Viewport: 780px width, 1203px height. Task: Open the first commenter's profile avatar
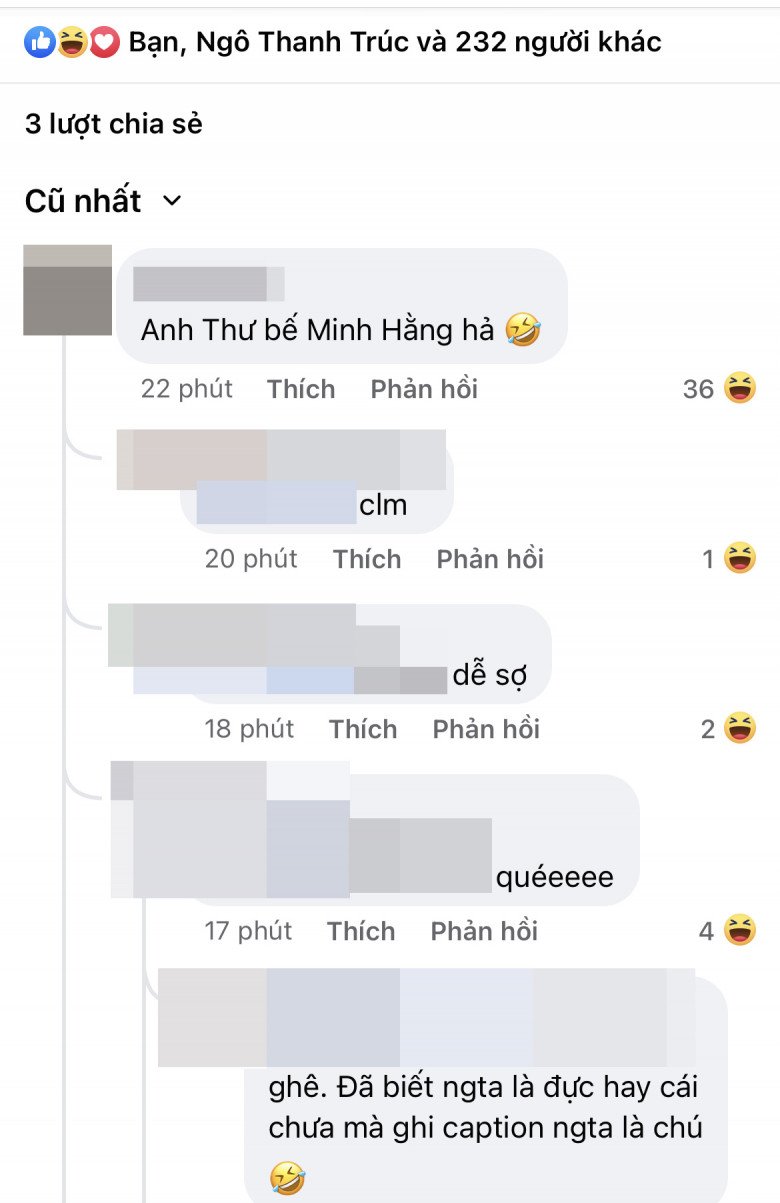[67, 290]
